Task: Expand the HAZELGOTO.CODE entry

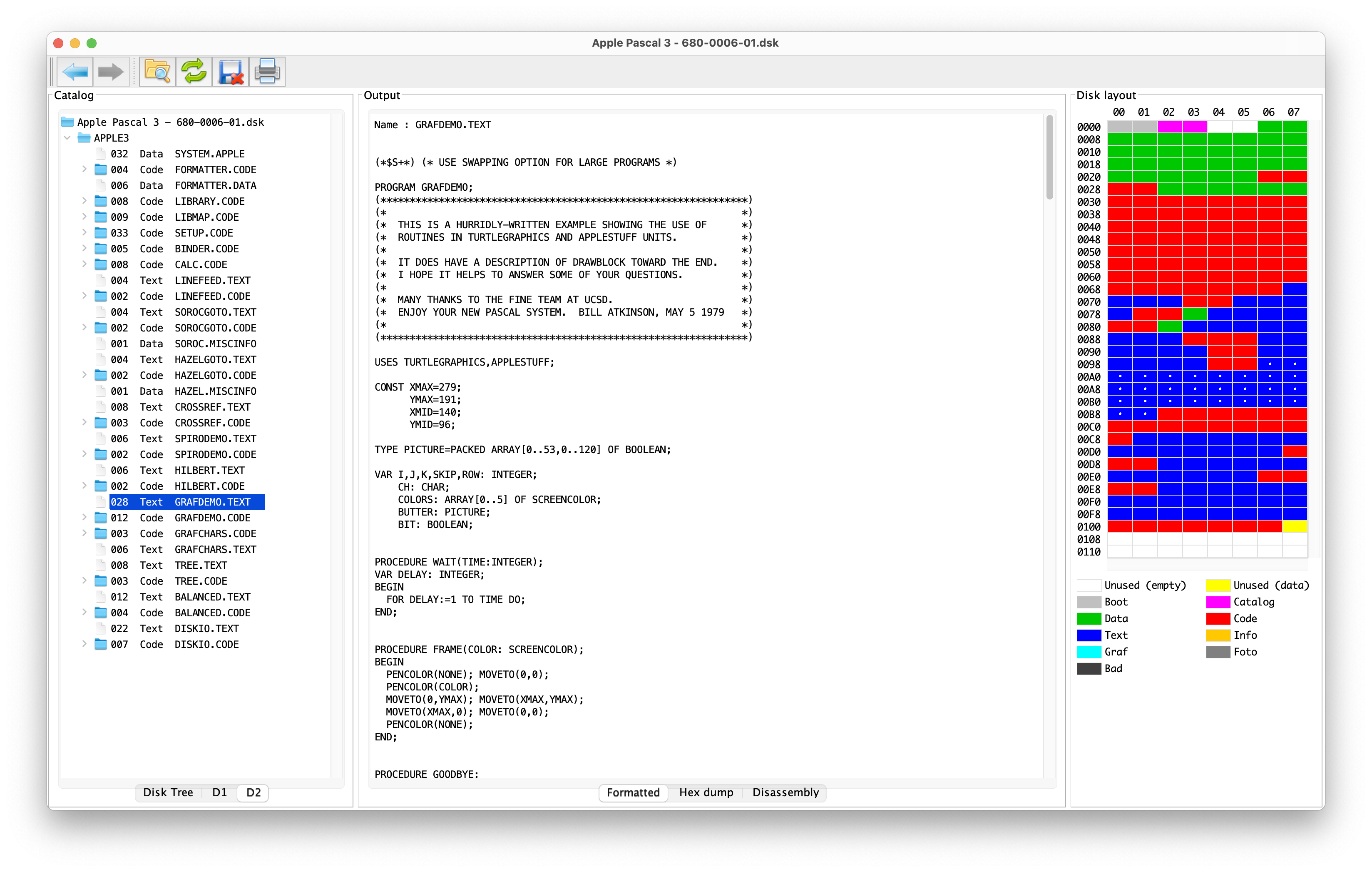Action: pyautogui.click(x=85, y=375)
